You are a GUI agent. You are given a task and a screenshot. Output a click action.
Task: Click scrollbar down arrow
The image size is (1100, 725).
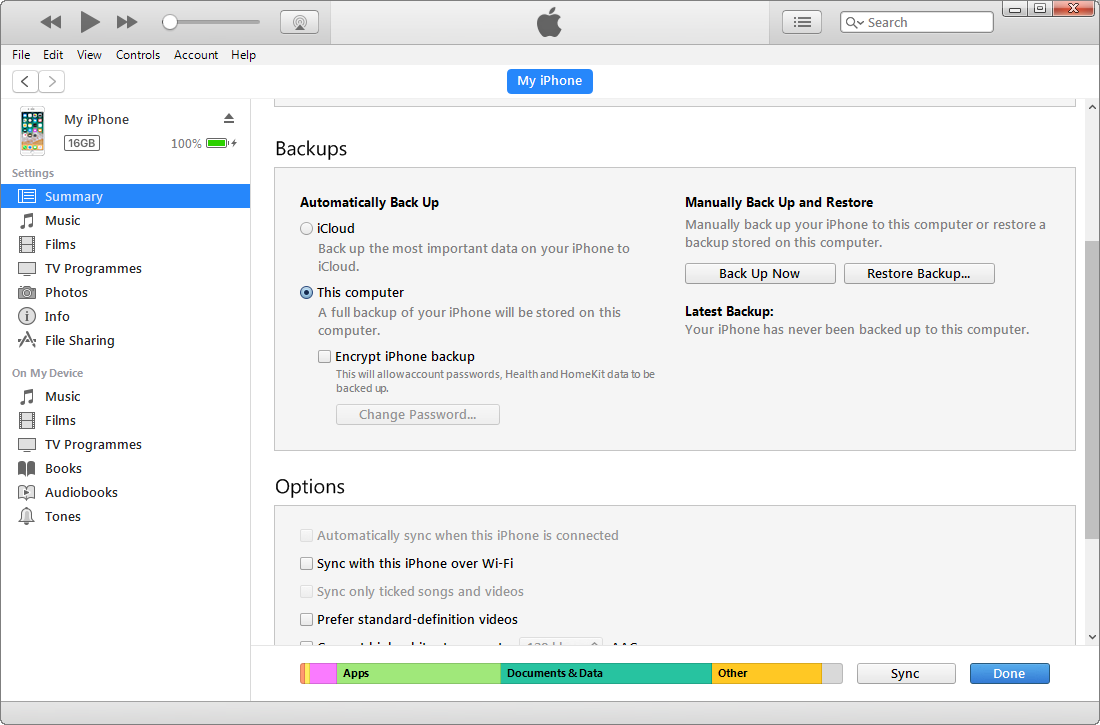[x=1092, y=637]
